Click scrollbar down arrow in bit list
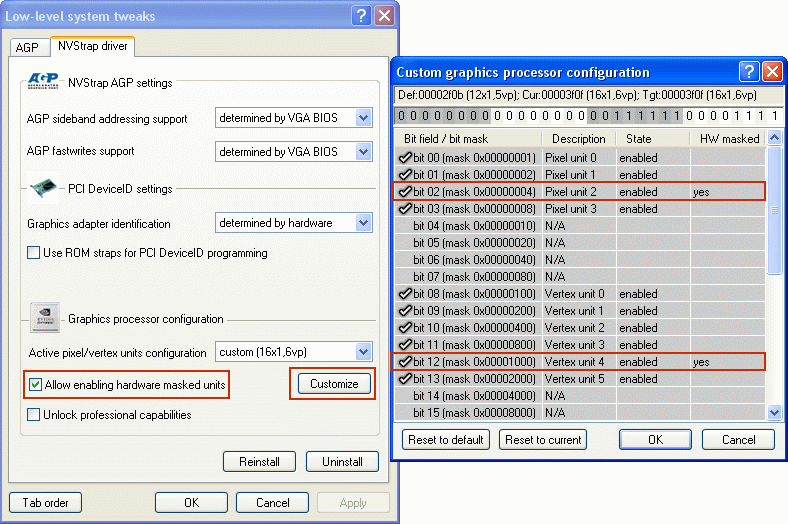Screen dimensions: 788x524 pos(774,413)
